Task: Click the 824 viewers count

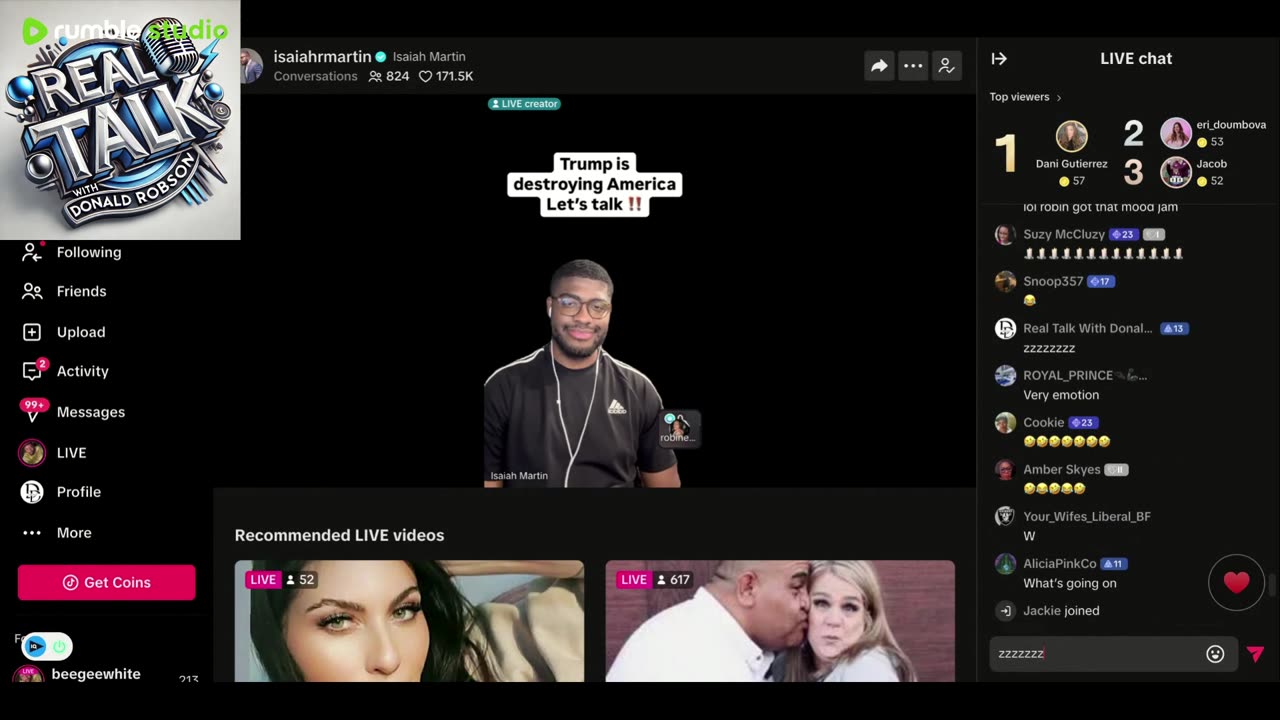Action: pos(389,77)
